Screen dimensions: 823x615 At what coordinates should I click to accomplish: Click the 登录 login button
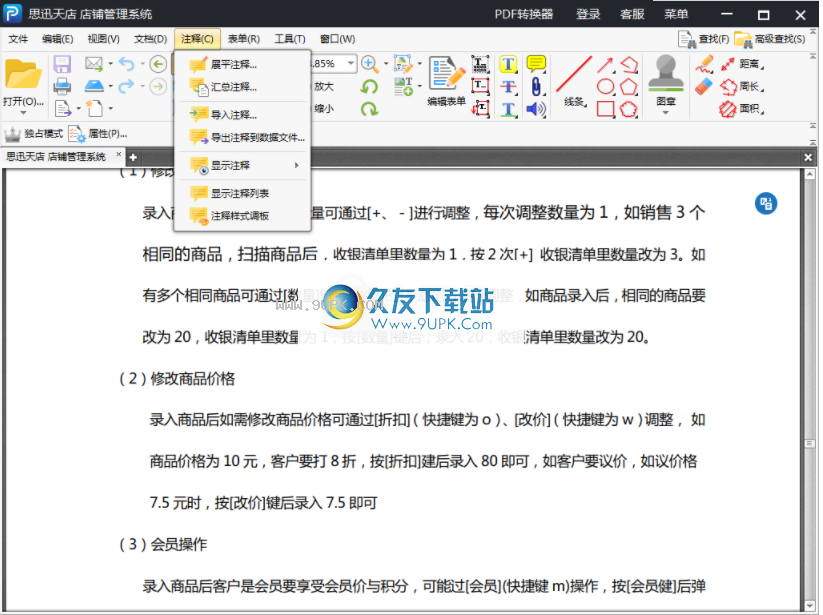click(588, 14)
